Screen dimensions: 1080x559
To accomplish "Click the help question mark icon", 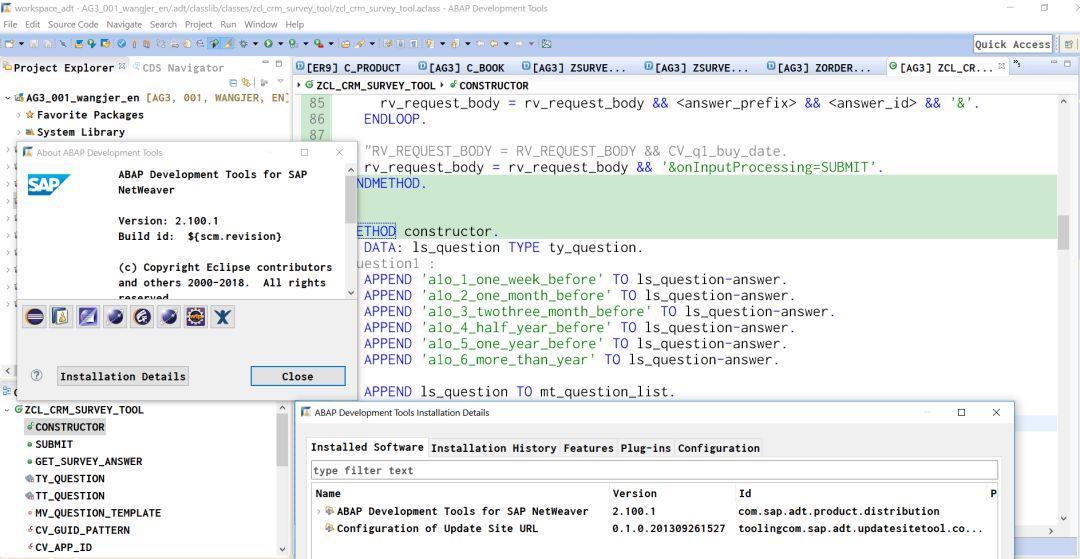I will tap(37, 376).
